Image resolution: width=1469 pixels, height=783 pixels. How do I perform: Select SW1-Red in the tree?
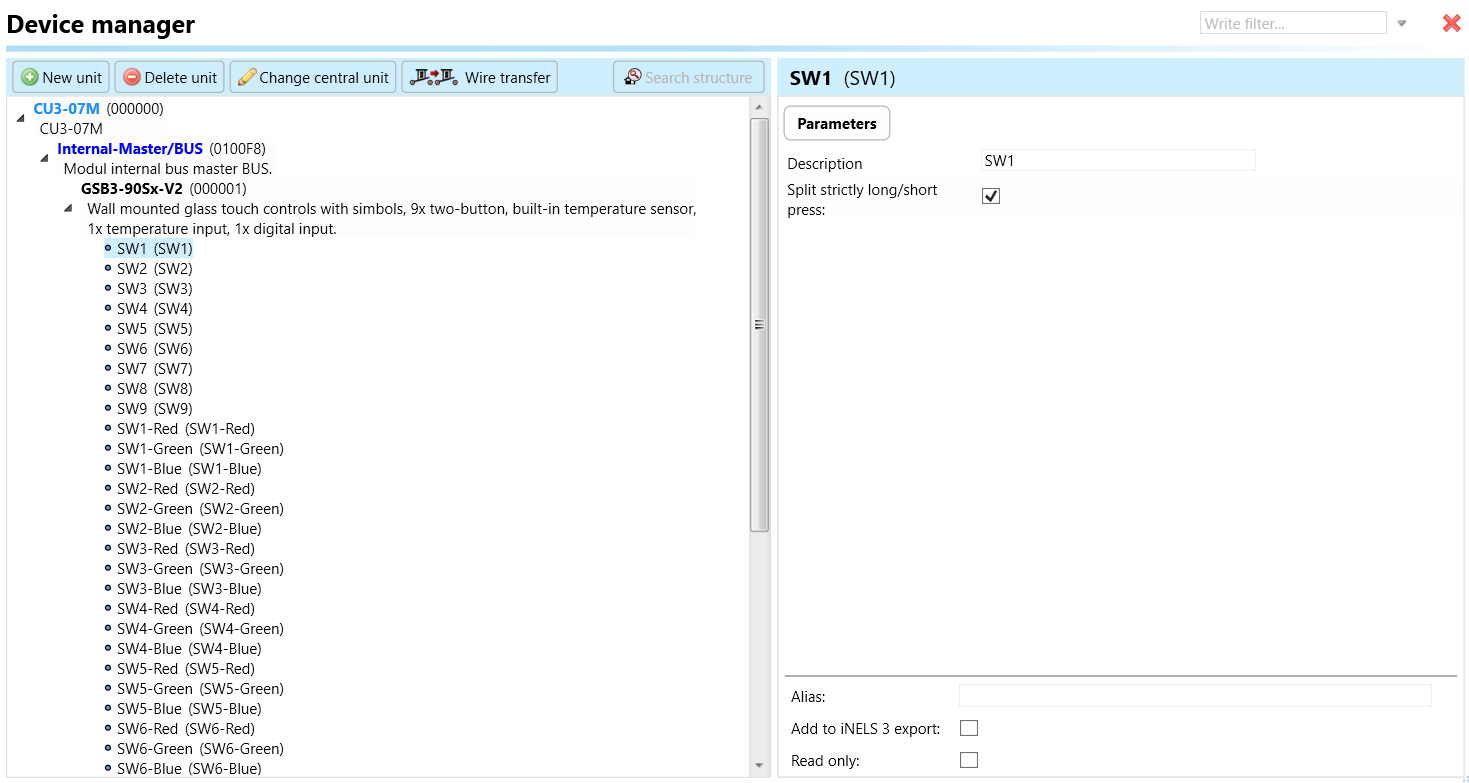pos(185,428)
